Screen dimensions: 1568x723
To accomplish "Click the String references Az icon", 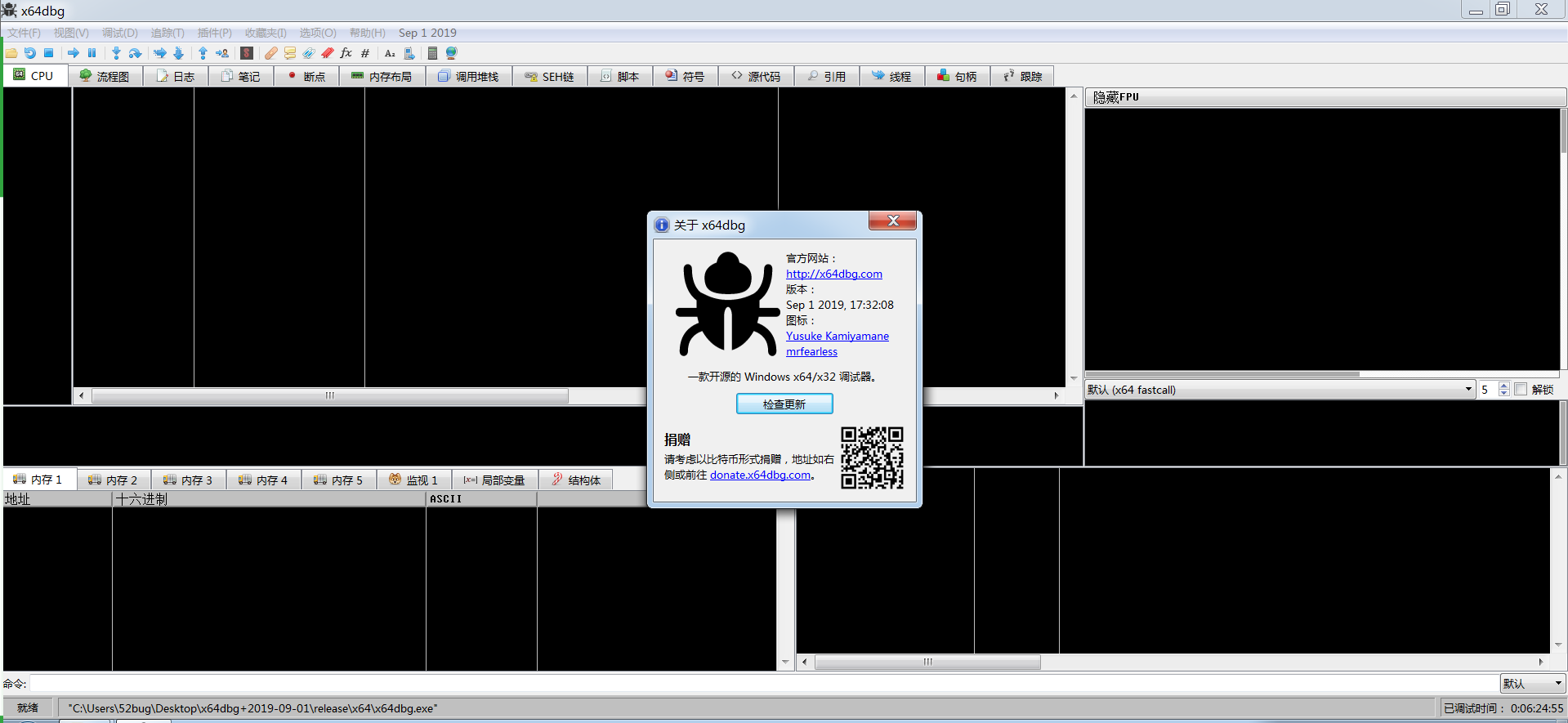I will (390, 53).
